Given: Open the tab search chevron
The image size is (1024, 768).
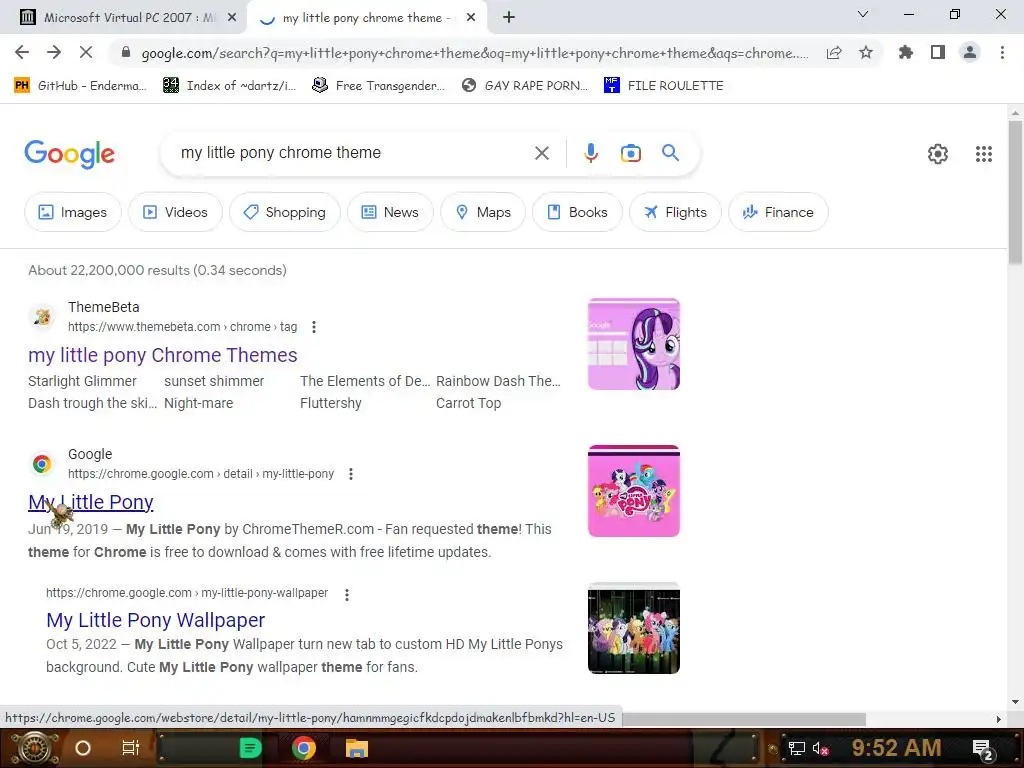Looking at the screenshot, I should (863, 14).
